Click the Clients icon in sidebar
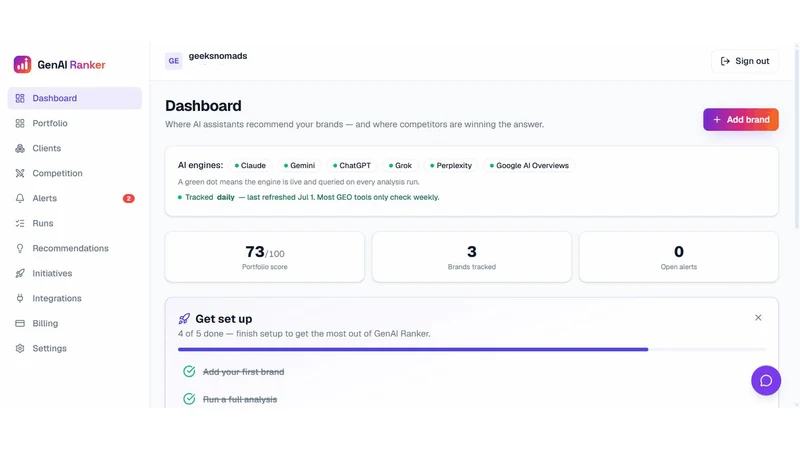The image size is (800, 450). pyautogui.click(x=20, y=148)
